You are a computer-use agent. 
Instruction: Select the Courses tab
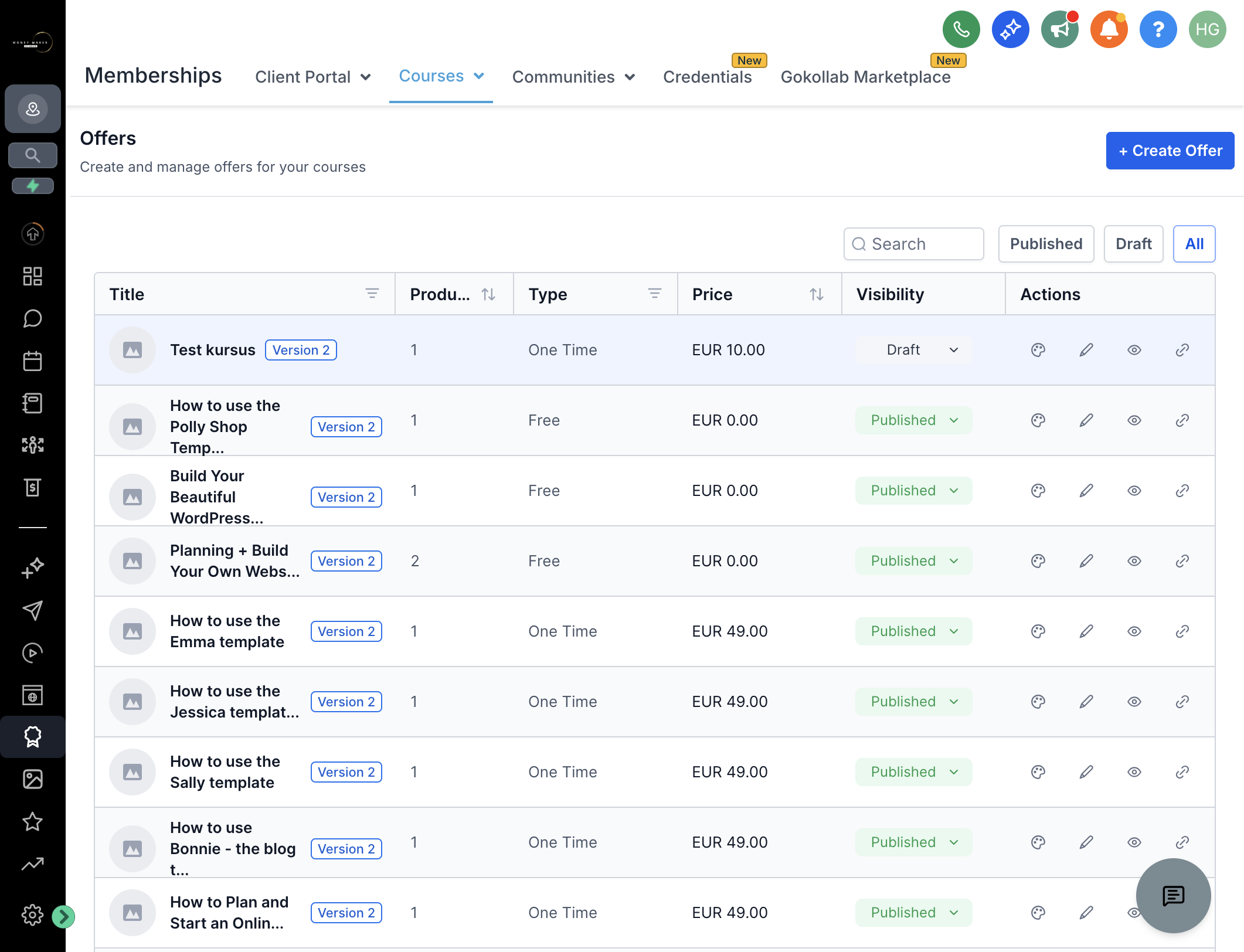(x=441, y=76)
